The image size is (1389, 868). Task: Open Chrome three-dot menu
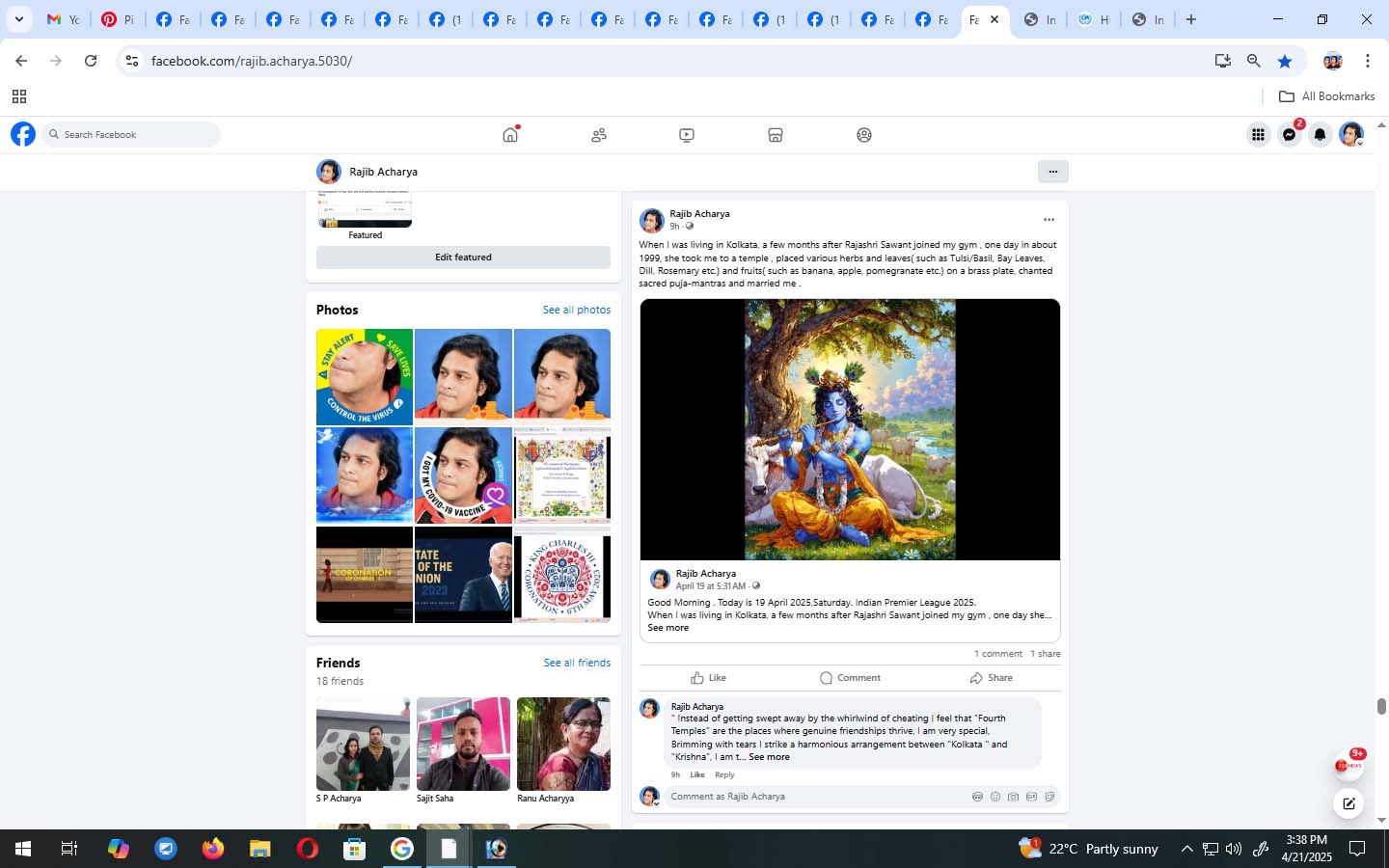(1367, 61)
